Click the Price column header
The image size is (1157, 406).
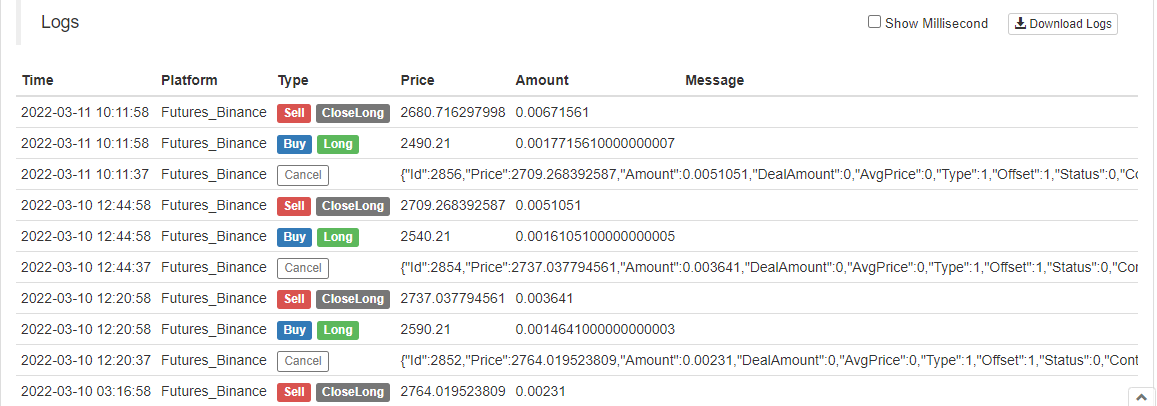[x=418, y=80]
